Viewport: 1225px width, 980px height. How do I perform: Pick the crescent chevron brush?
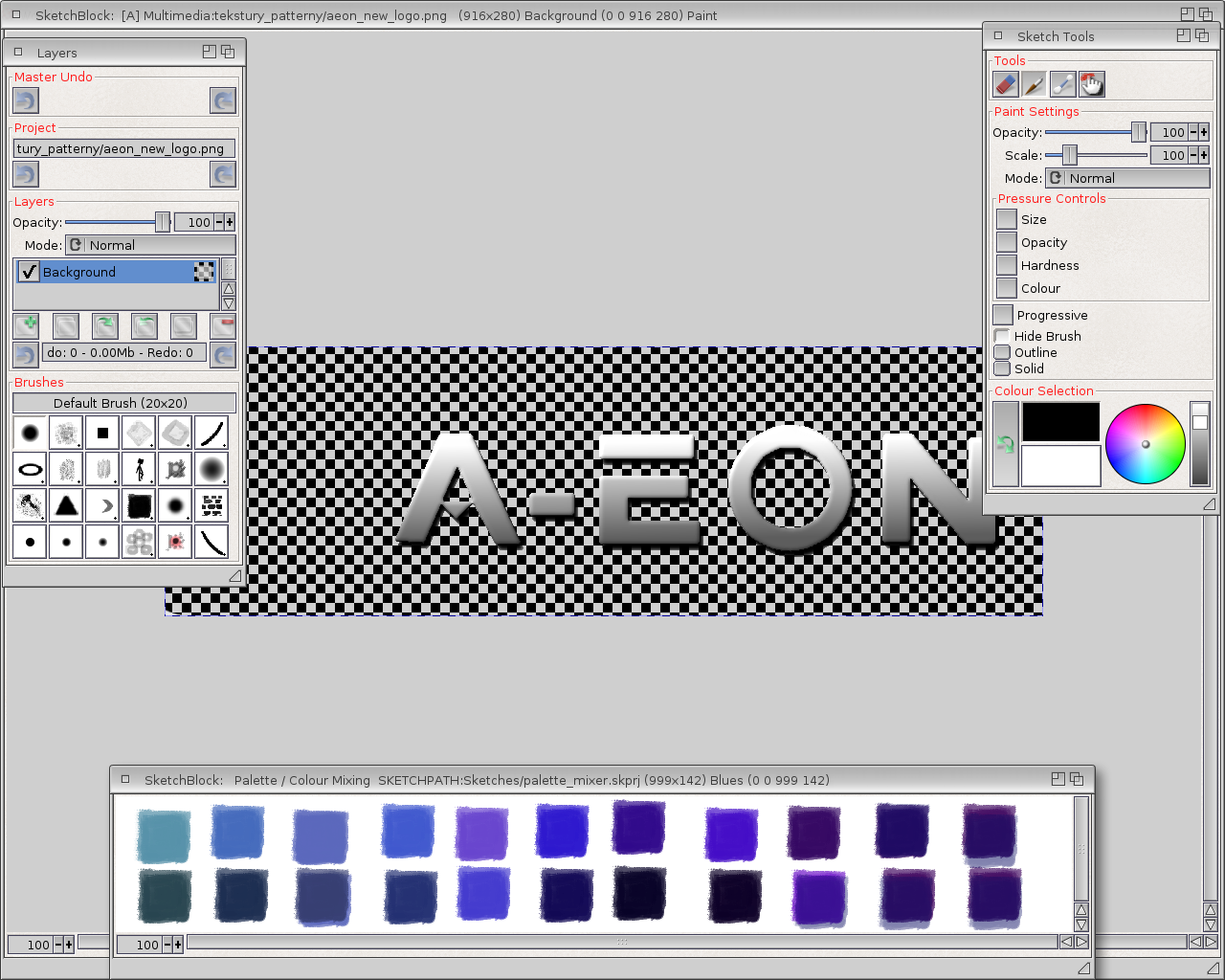[x=102, y=505]
